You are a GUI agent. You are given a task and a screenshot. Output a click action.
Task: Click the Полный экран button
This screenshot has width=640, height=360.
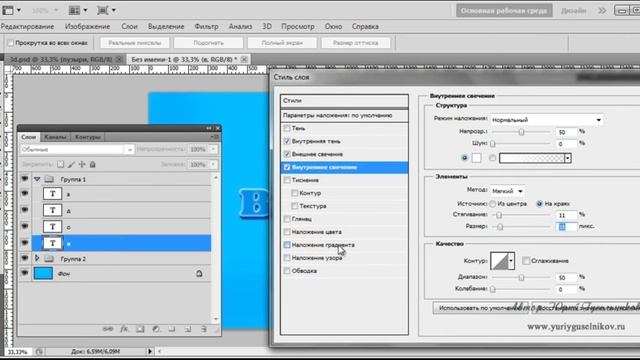coord(282,43)
